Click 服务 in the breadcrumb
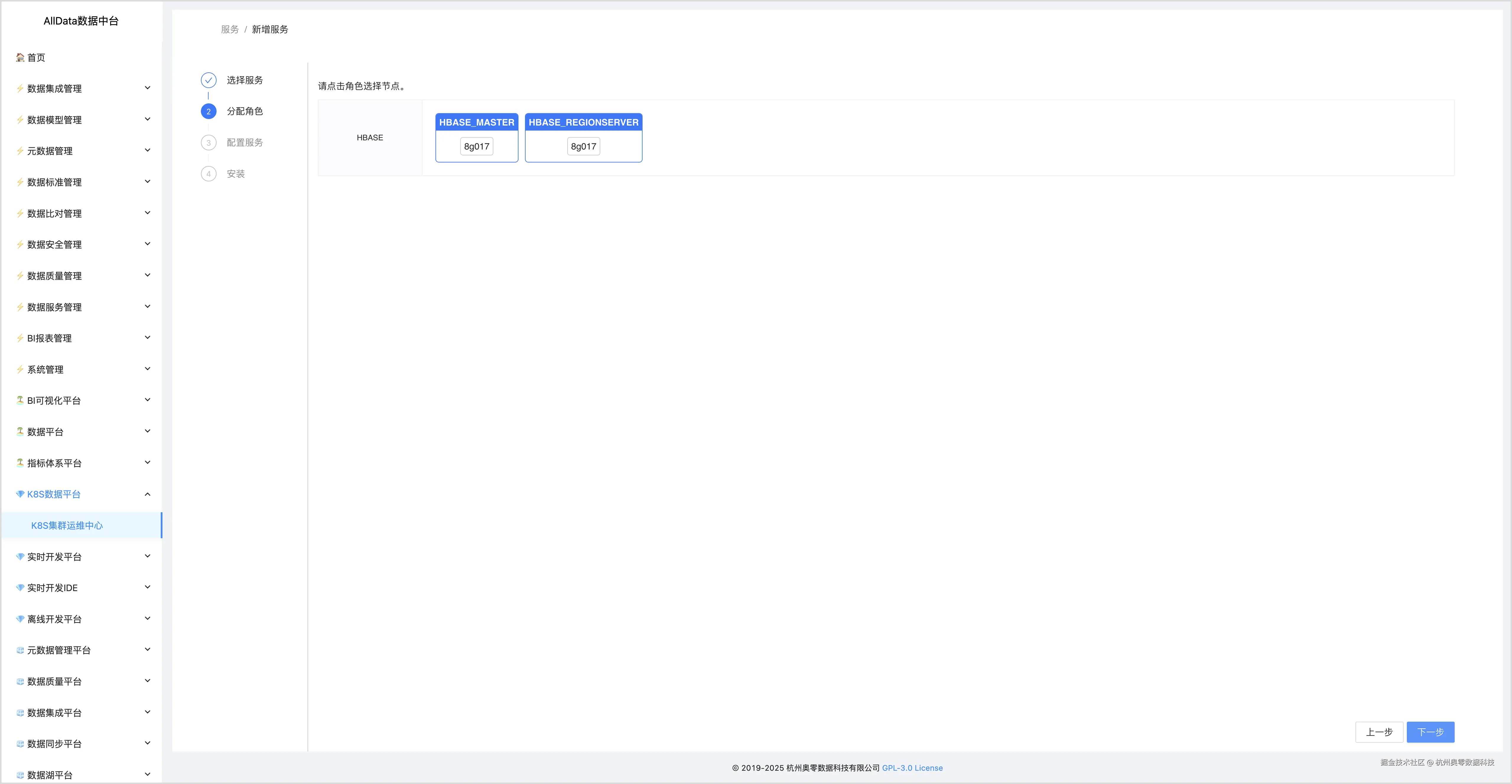Viewport: 1512px width, 784px height. click(x=230, y=29)
